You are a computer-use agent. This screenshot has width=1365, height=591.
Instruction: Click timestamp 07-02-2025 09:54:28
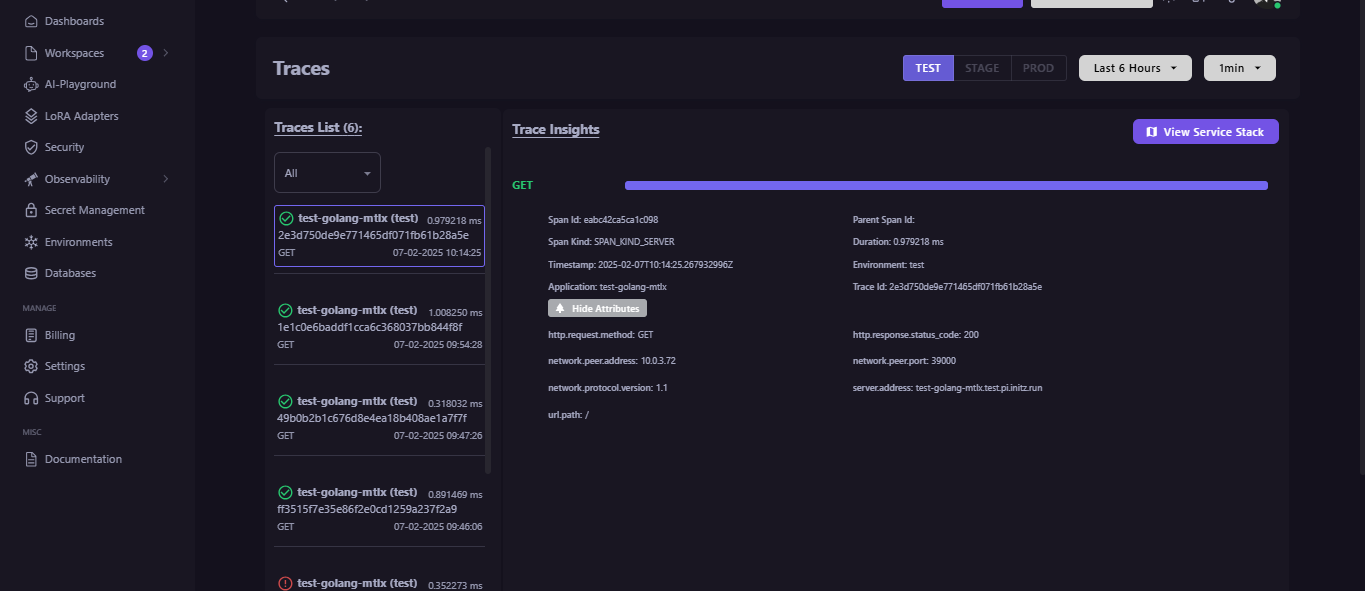[438, 344]
